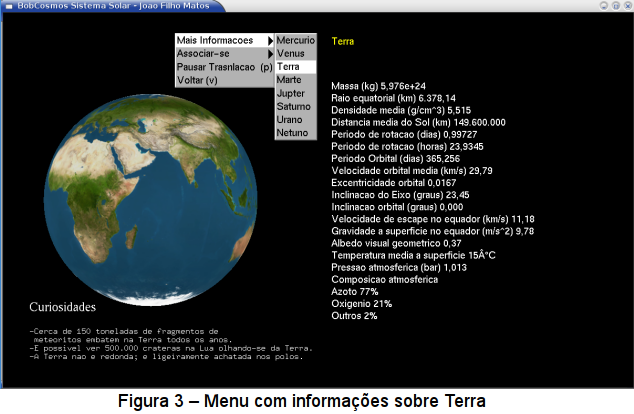The height and width of the screenshot is (414, 634).
Task: Expand the arrow next to Associar-se
Action: pos(271,54)
